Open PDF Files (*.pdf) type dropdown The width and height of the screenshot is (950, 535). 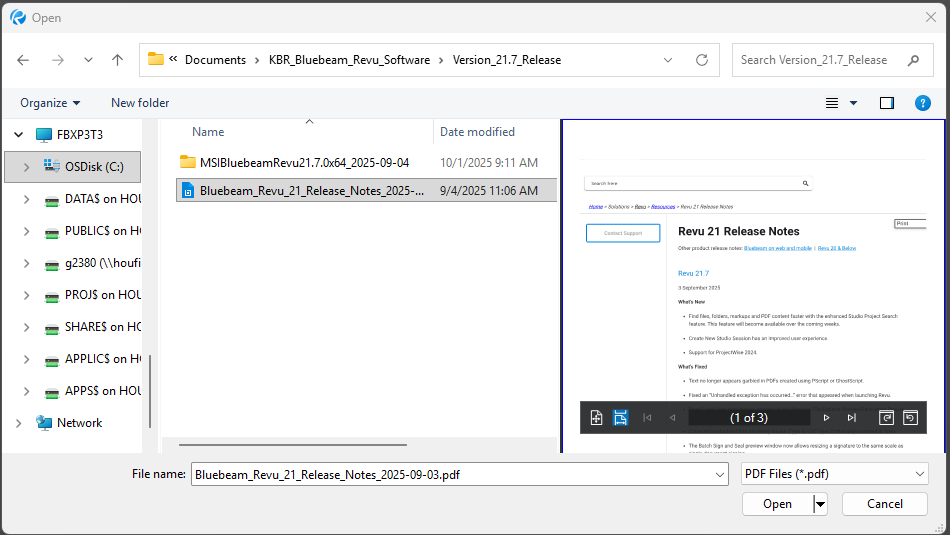834,474
